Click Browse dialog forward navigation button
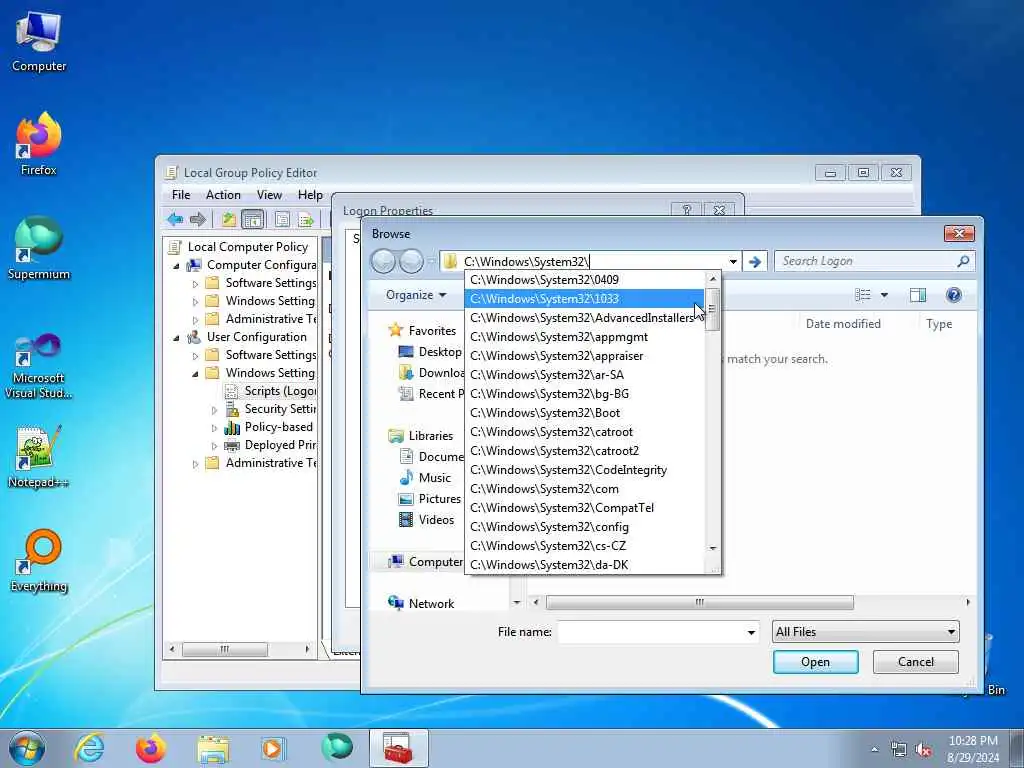The image size is (1024, 768). pyautogui.click(x=411, y=262)
